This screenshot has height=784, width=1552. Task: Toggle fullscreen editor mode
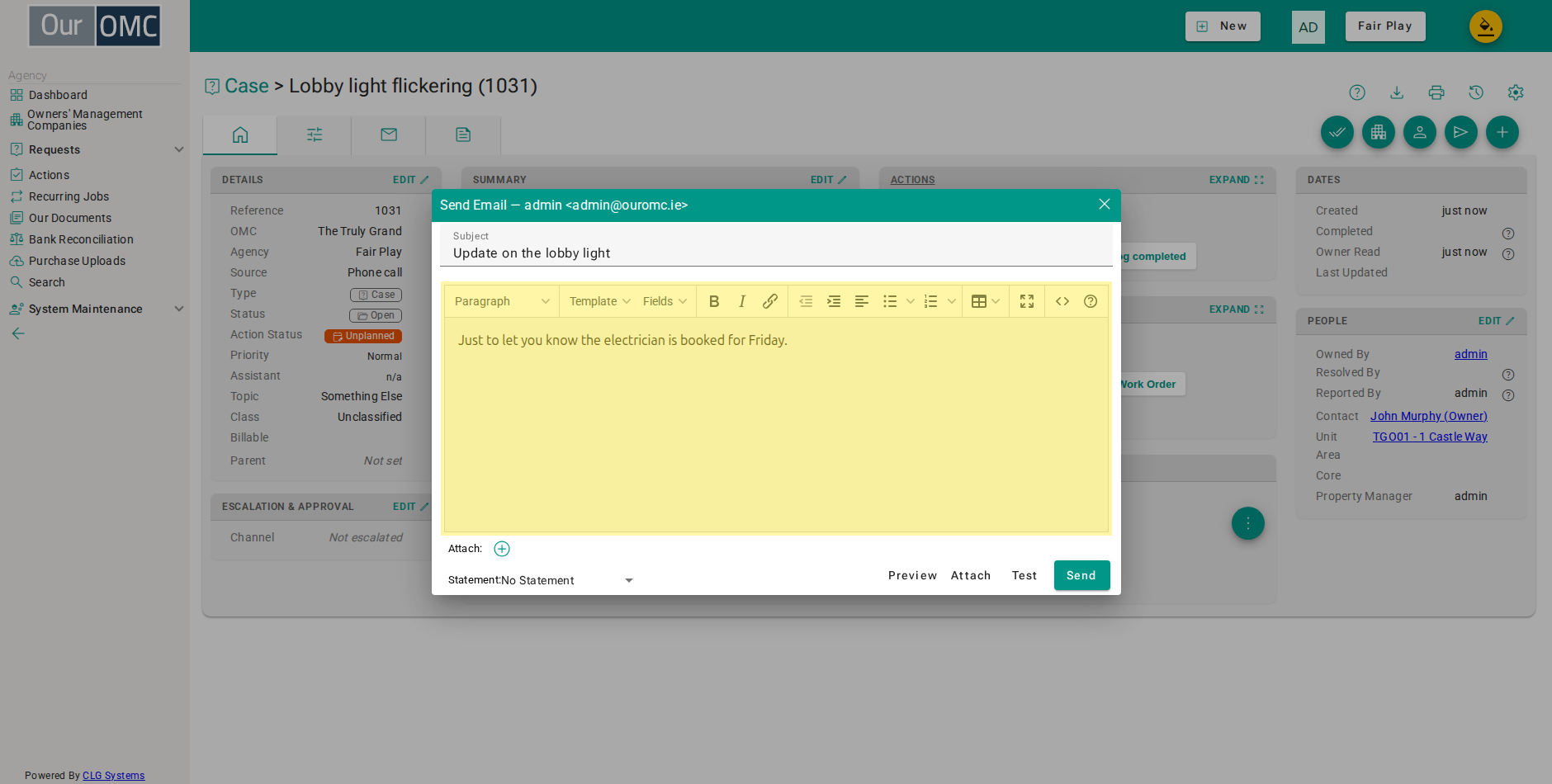click(x=1027, y=301)
